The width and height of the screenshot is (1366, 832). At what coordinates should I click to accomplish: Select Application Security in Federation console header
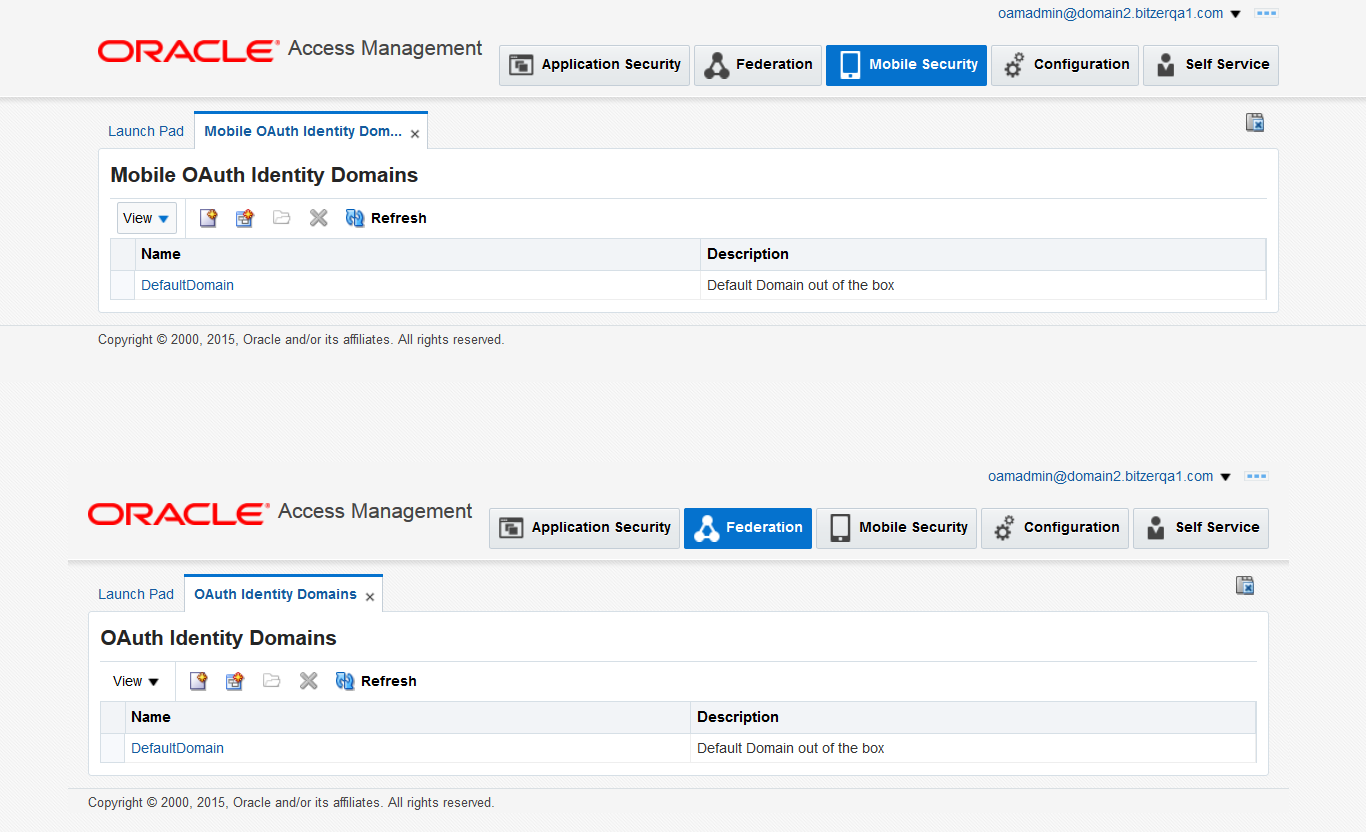(585, 528)
